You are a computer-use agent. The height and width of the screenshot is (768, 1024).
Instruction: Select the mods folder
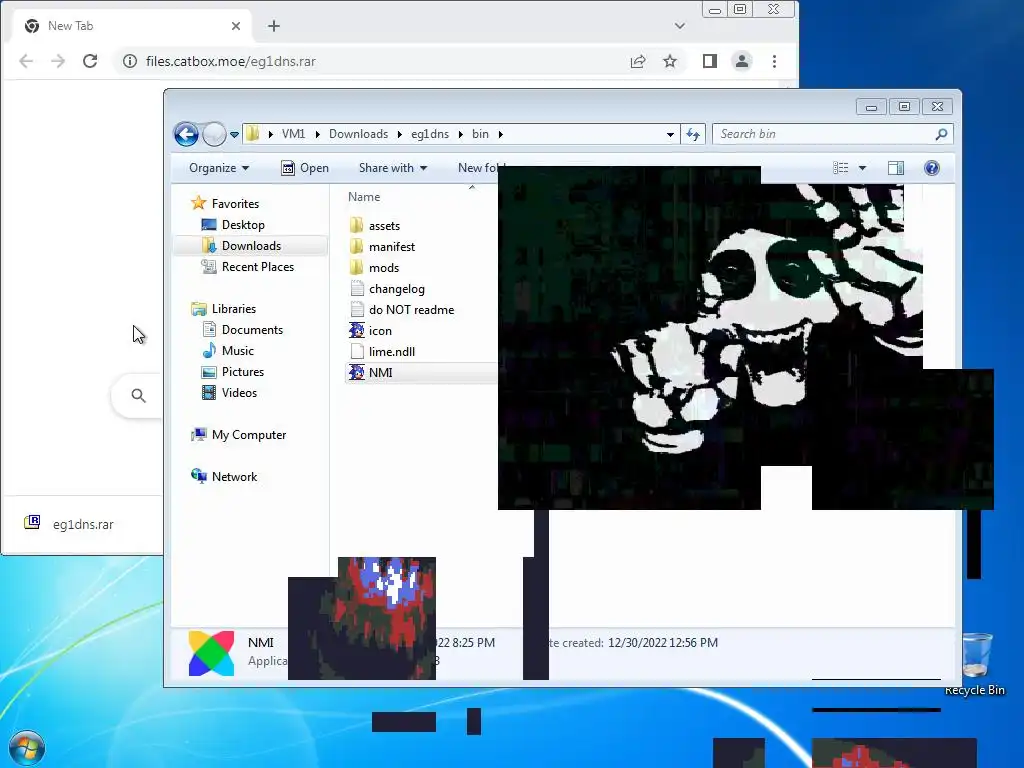(384, 268)
